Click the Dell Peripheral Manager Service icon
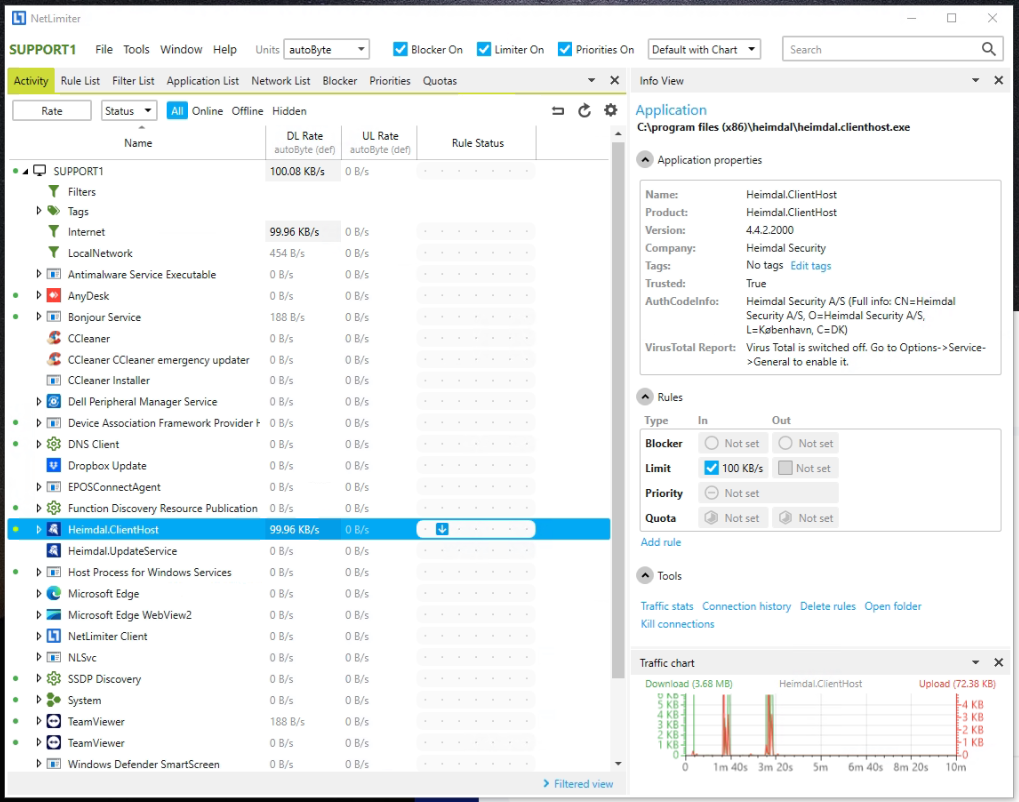Image resolution: width=1019 pixels, height=802 pixels. [54, 402]
